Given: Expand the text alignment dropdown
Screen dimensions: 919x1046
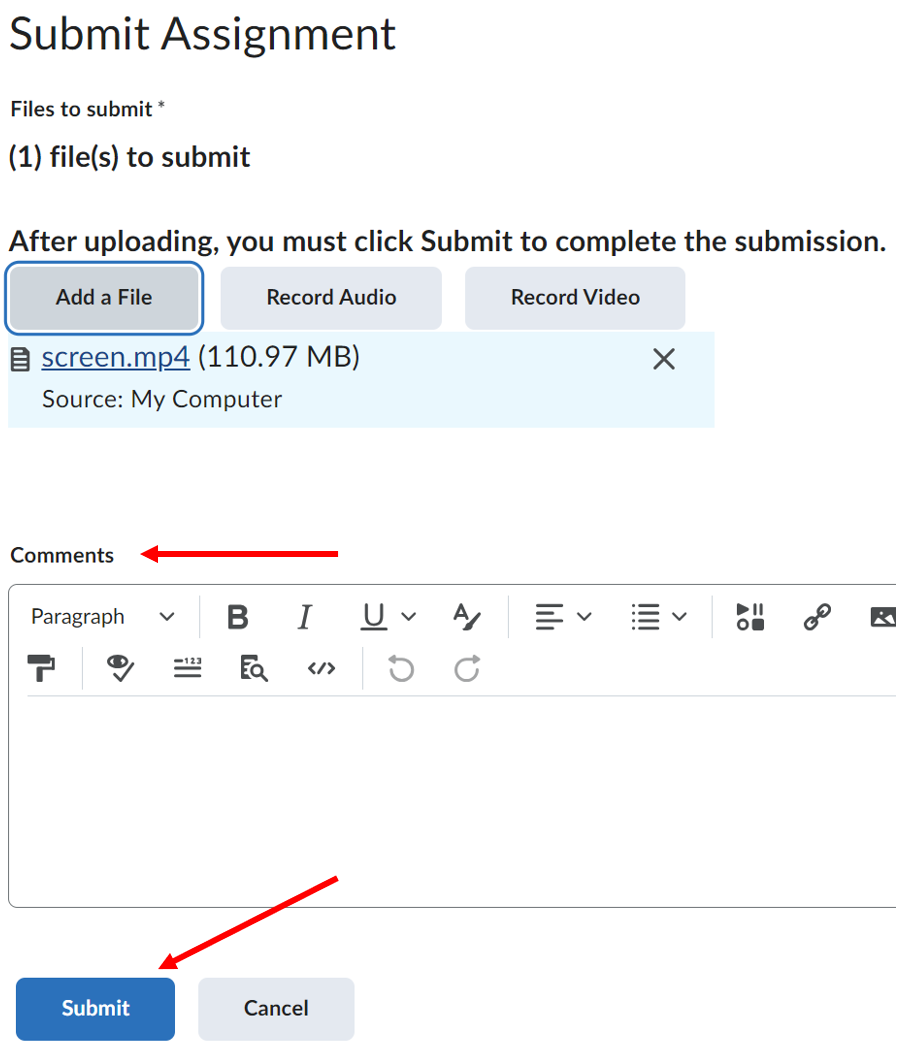Looking at the screenshot, I should 563,617.
